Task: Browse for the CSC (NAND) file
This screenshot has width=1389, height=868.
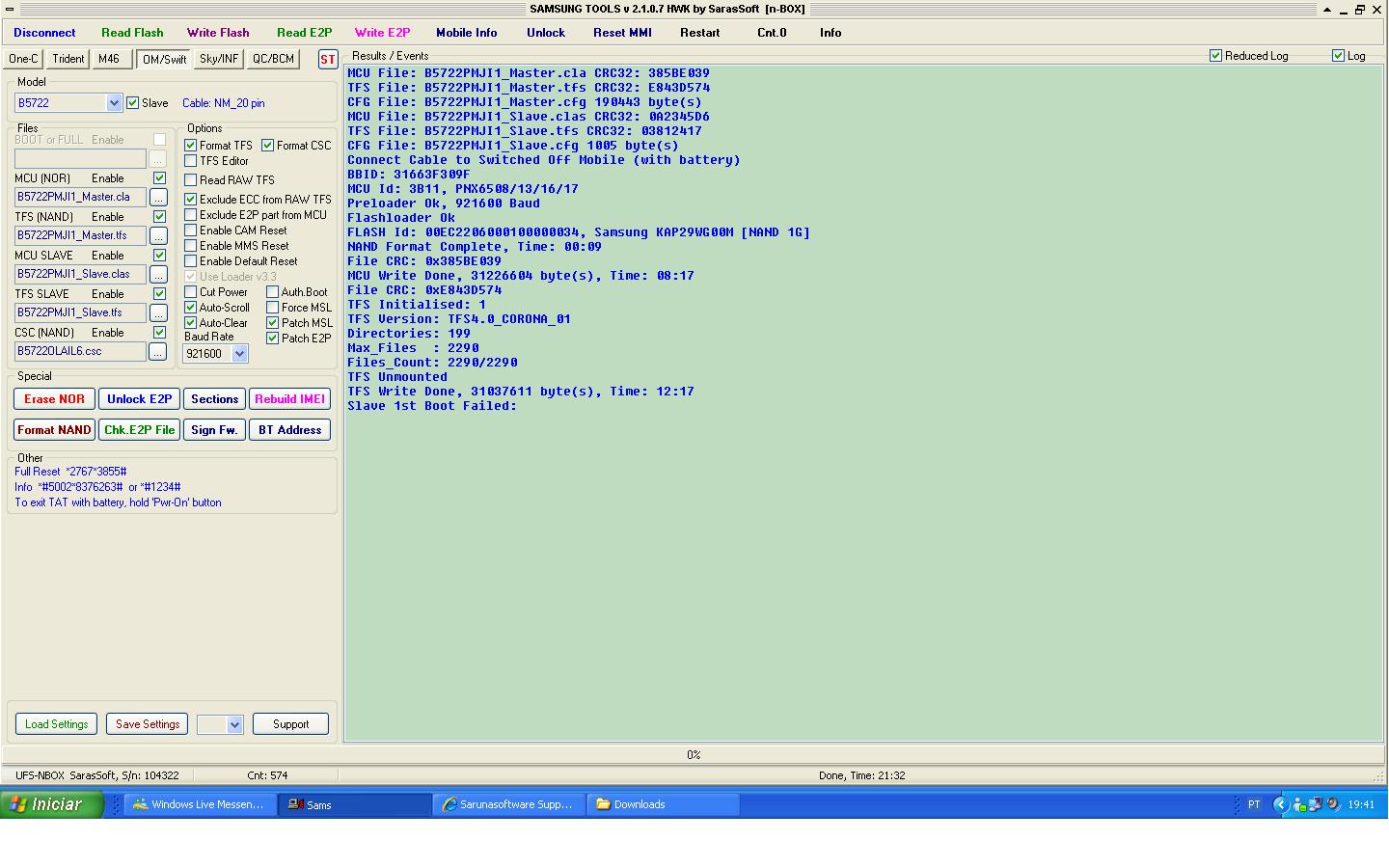Action: pos(158,351)
